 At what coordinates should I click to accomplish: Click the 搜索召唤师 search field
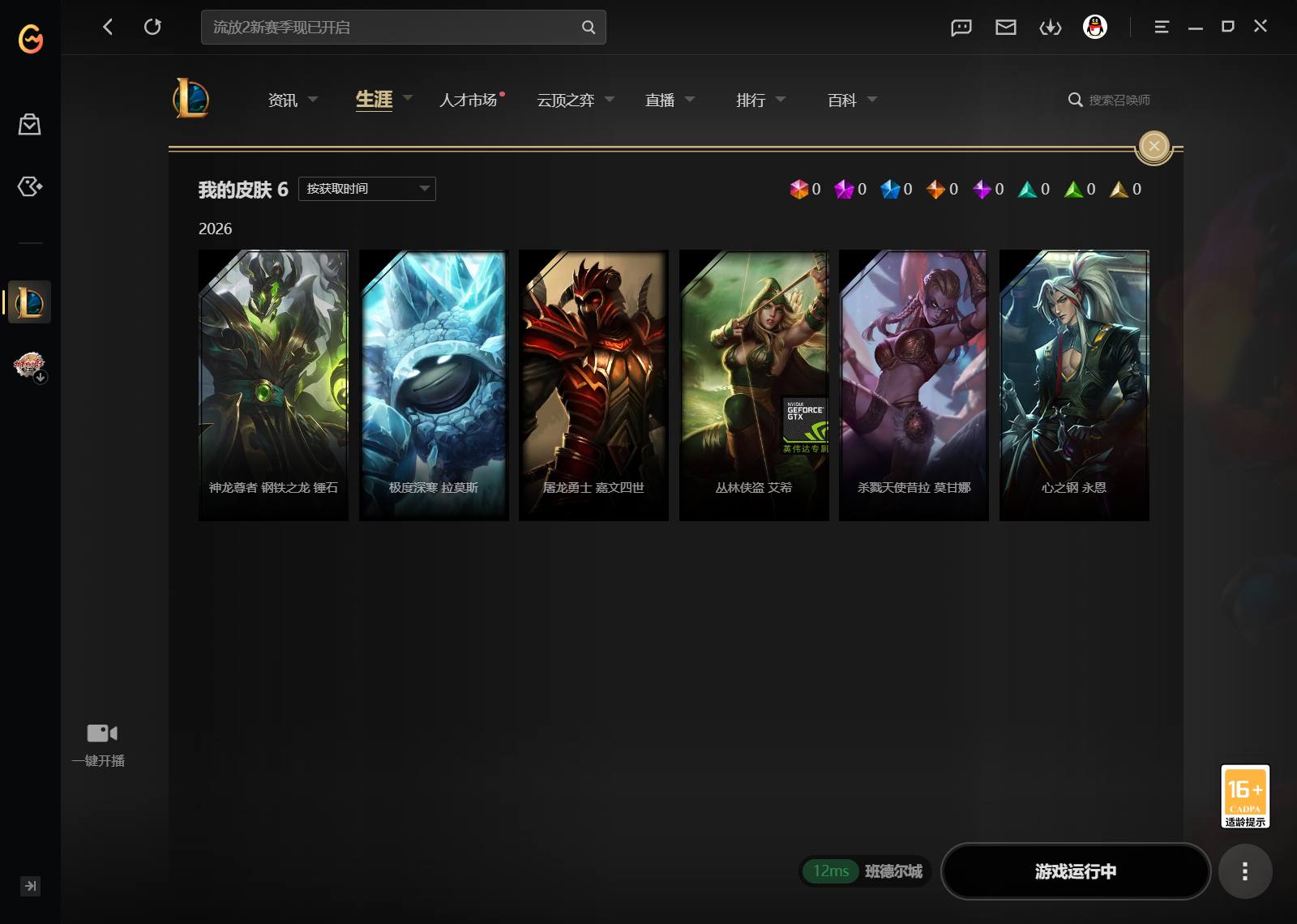[1119, 100]
